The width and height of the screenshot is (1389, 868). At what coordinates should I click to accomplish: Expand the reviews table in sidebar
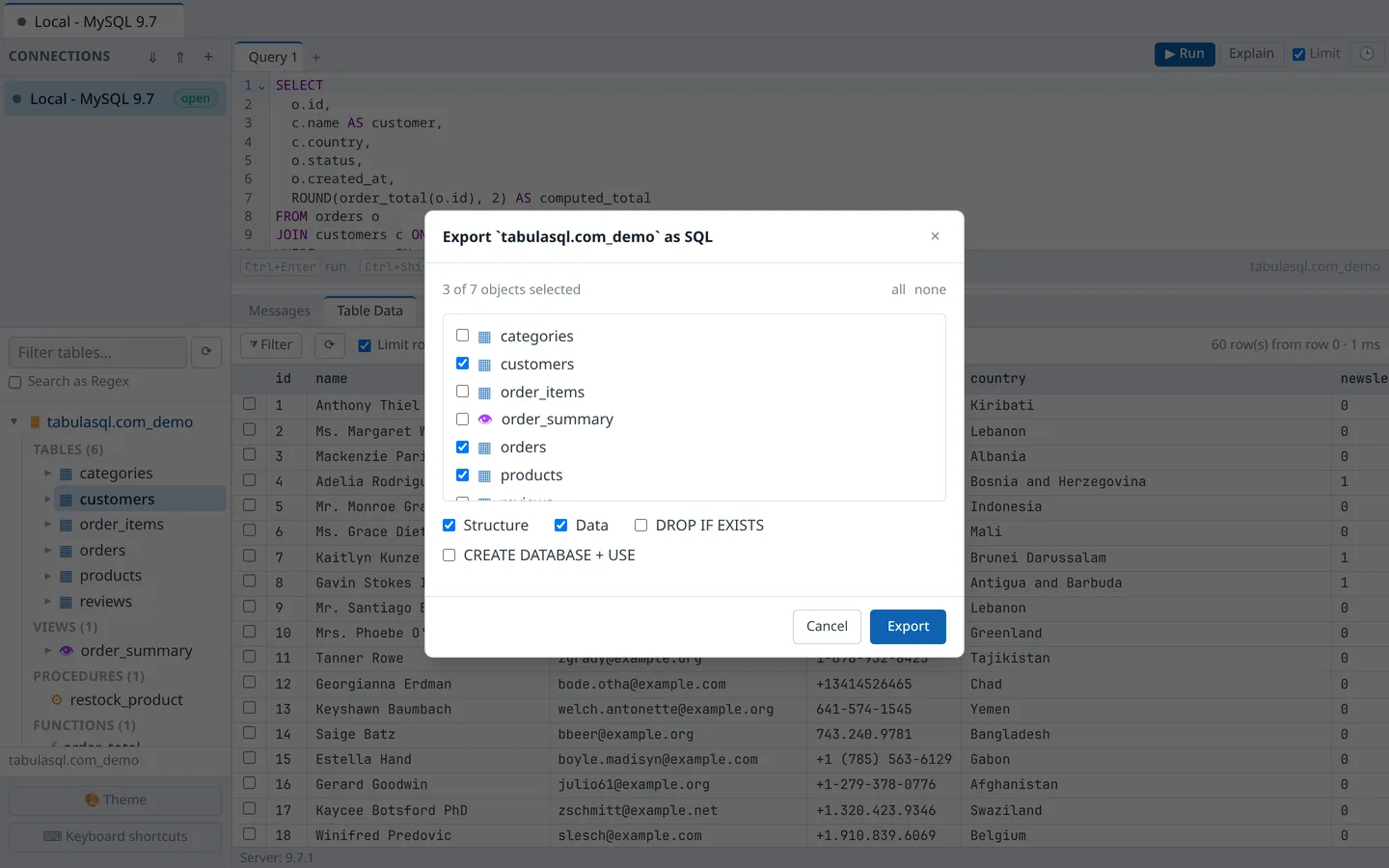(47, 601)
